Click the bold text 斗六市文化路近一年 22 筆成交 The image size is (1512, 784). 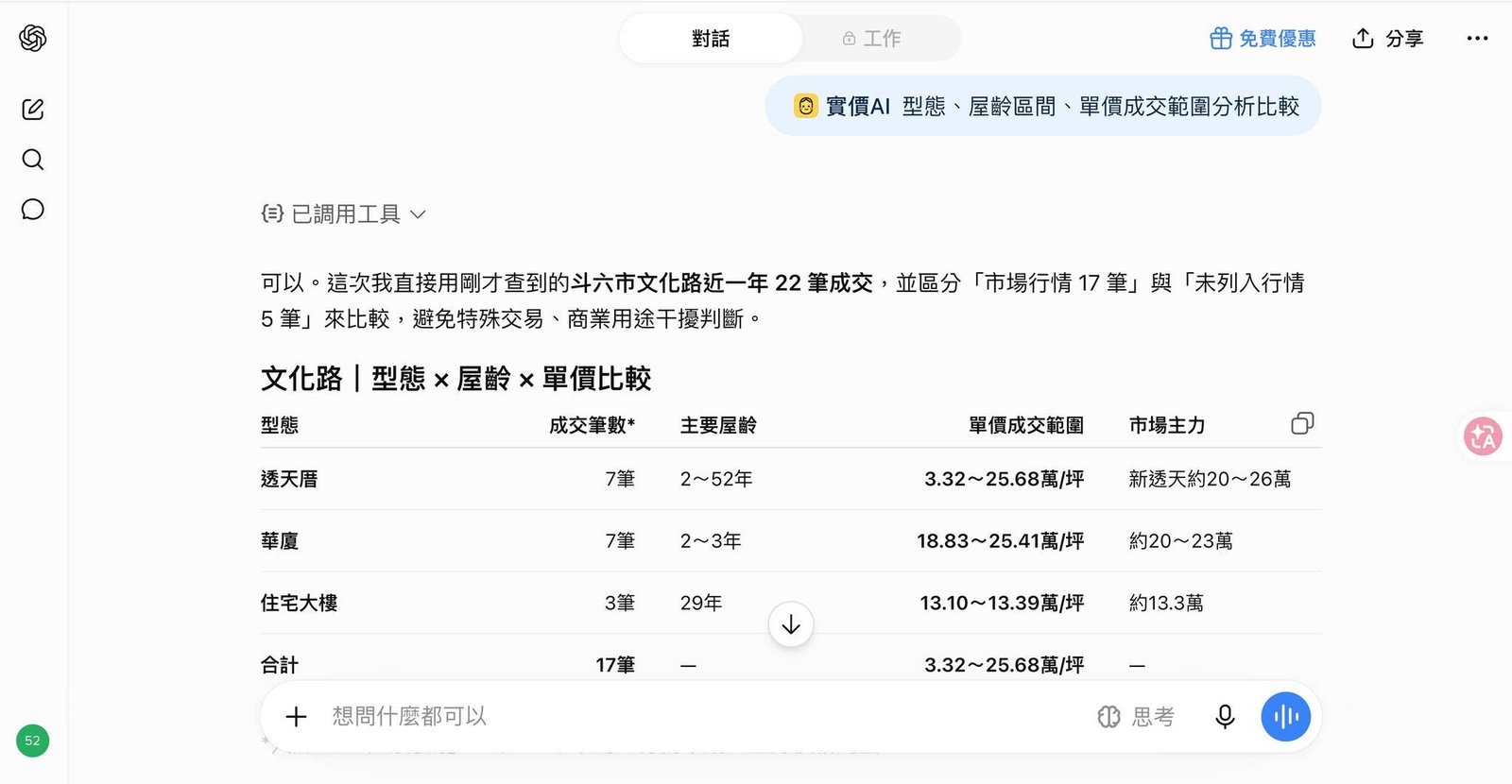[x=722, y=282]
